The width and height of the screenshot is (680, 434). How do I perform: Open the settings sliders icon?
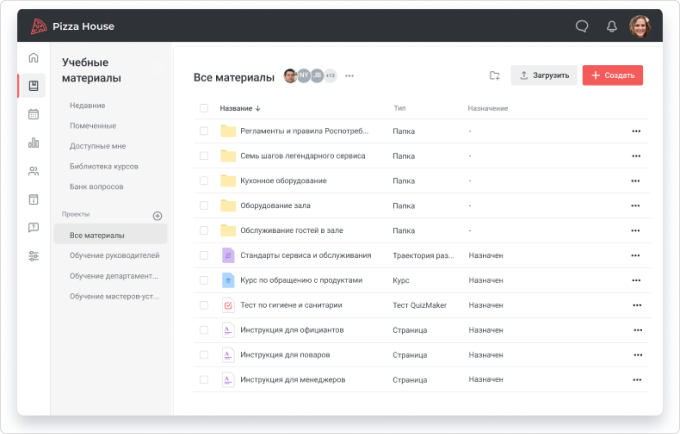33,256
